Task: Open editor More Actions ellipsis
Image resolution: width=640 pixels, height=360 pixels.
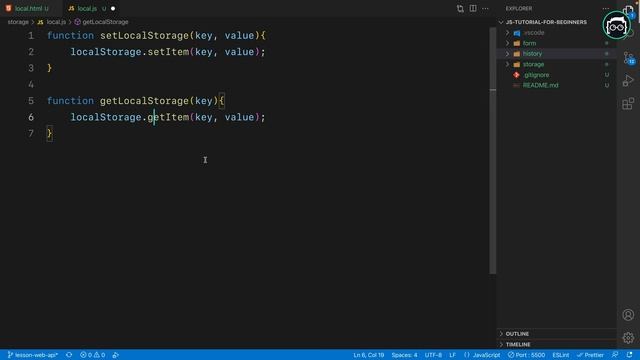Action: (x=485, y=9)
